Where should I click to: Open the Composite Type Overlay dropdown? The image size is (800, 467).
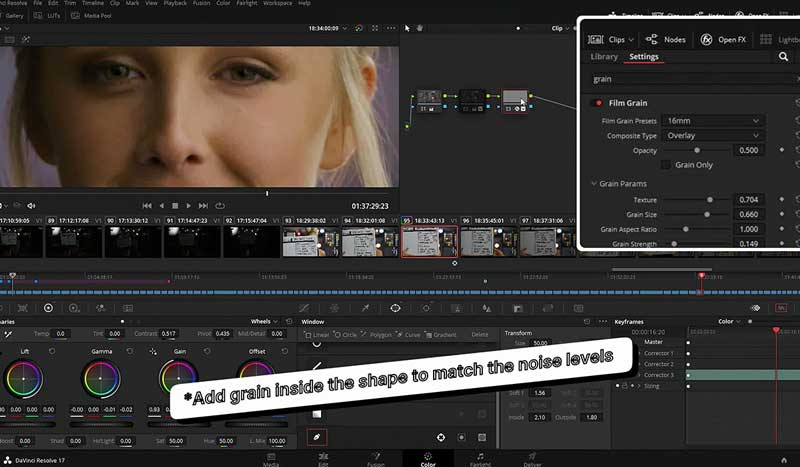[713, 136]
